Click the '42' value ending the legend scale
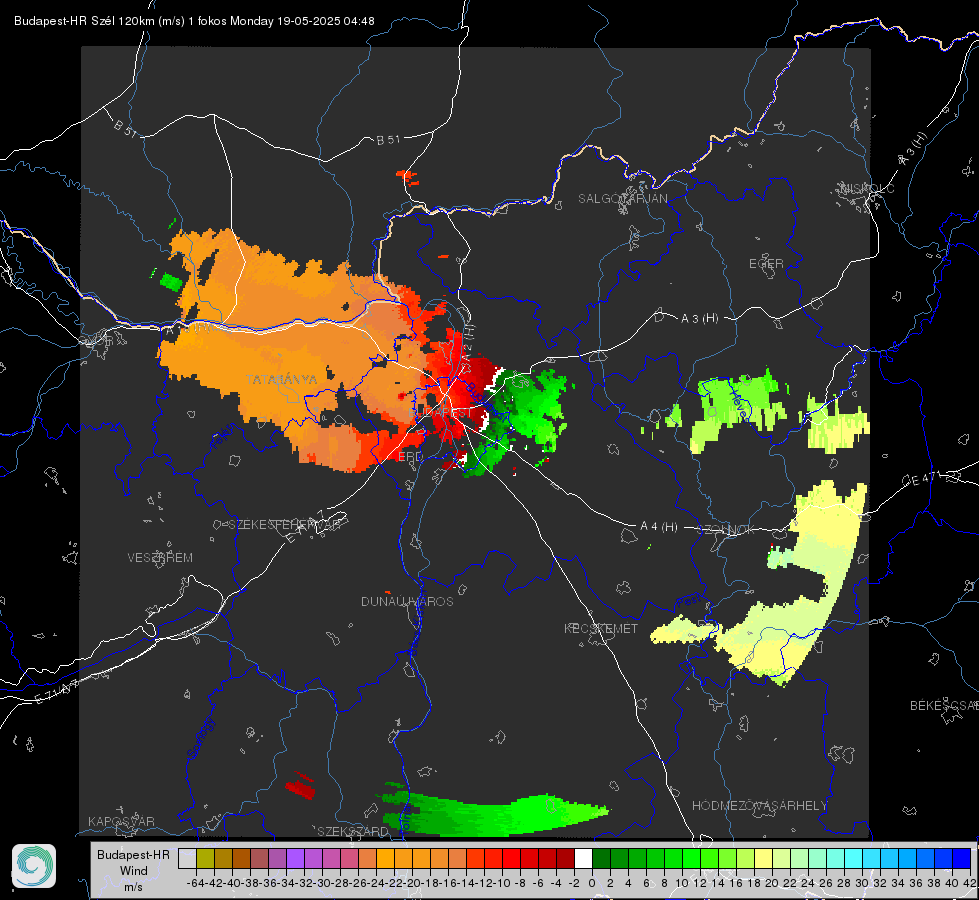This screenshot has width=979, height=900. [x=970, y=883]
